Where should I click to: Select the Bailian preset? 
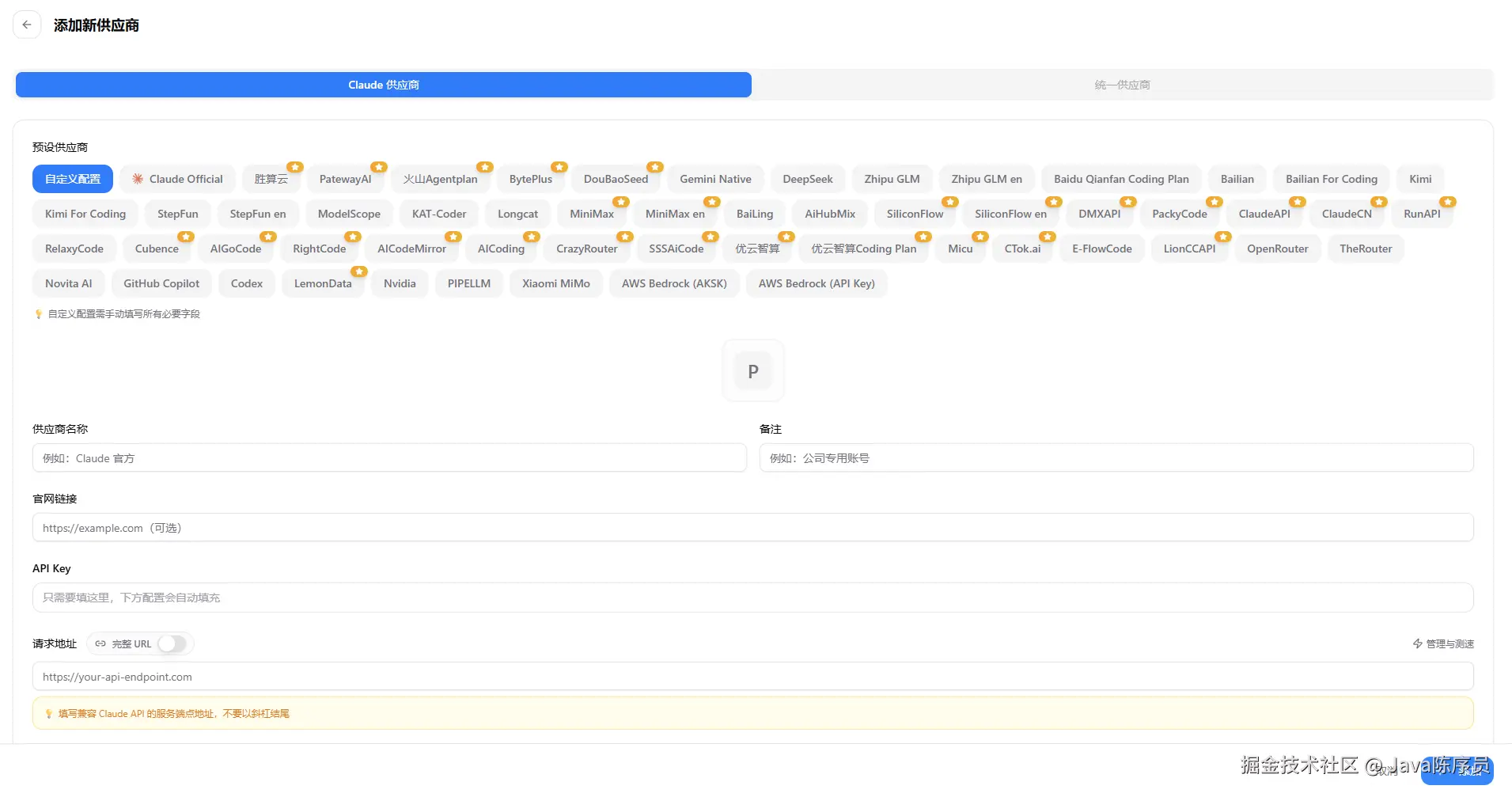pos(1237,179)
